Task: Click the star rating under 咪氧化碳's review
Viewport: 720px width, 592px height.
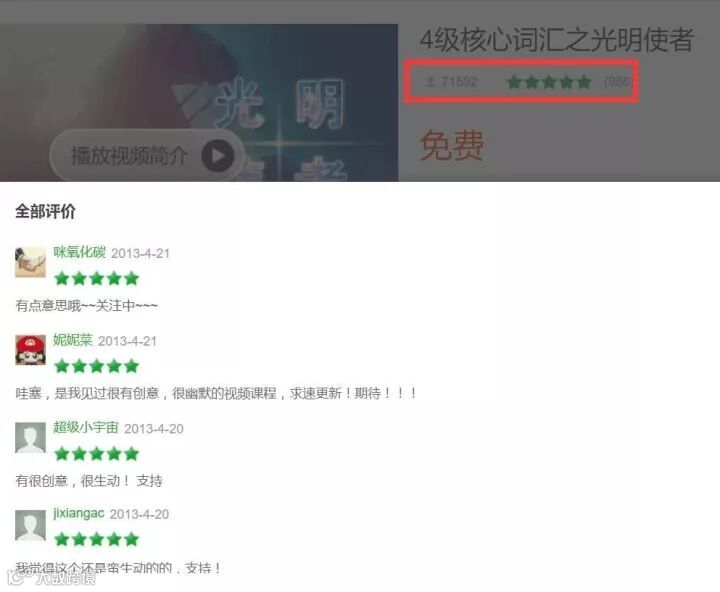Action: tap(96, 278)
